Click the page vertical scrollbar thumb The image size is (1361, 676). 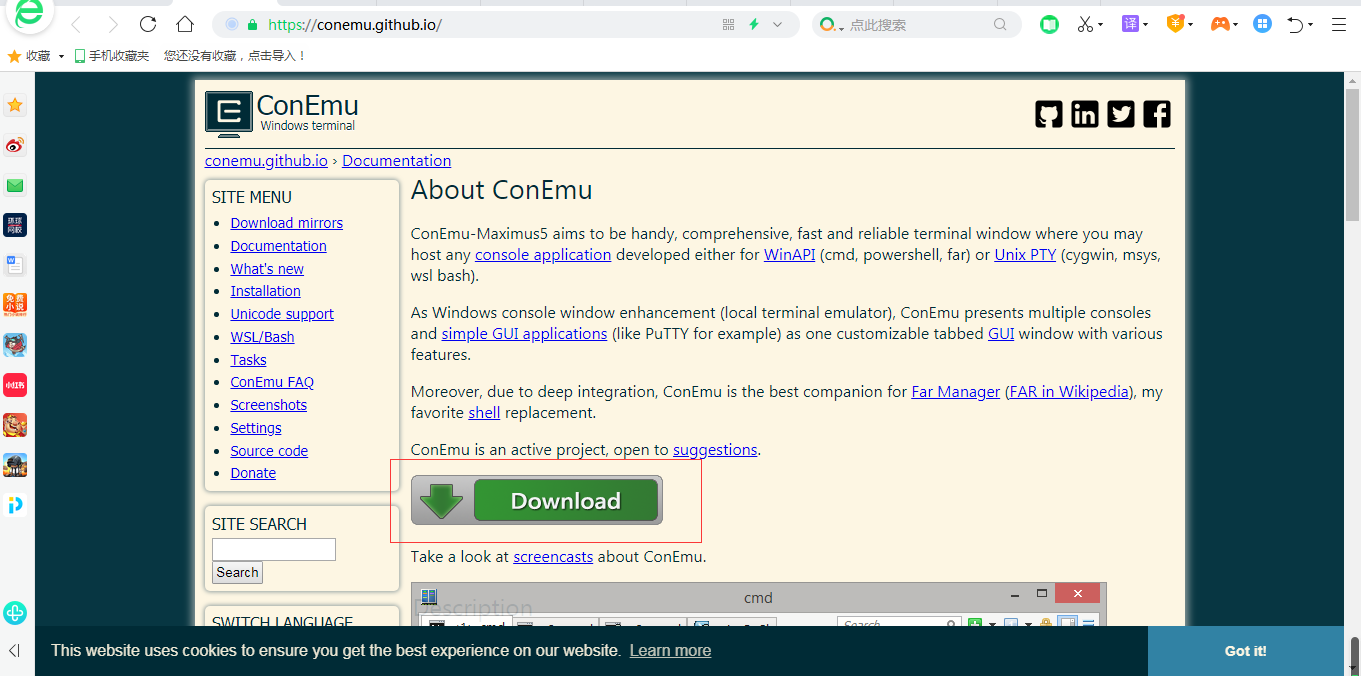click(x=1352, y=154)
